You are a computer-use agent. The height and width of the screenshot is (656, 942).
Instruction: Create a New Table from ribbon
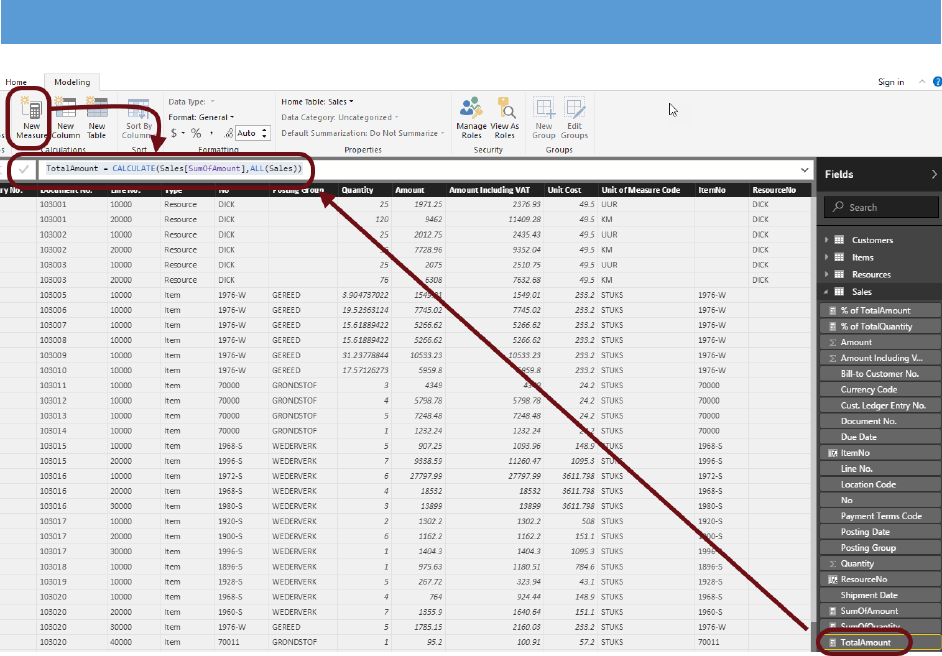tap(97, 110)
